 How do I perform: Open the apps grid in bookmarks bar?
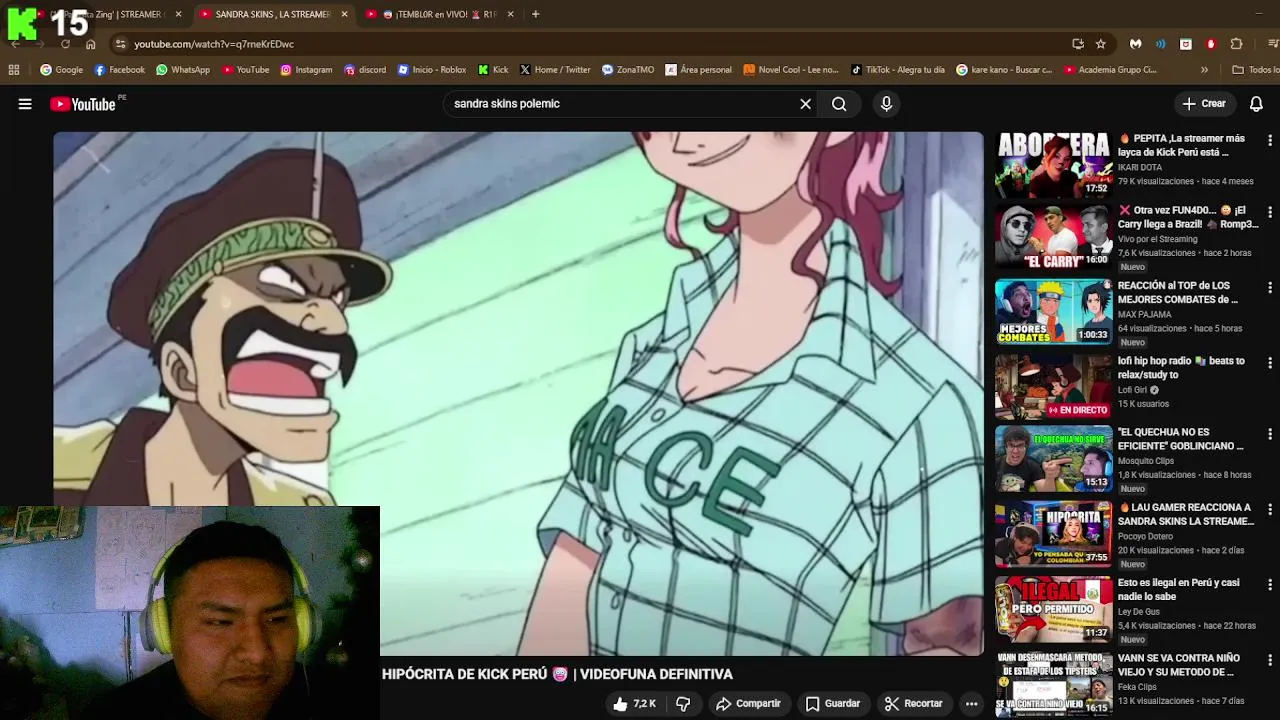click(14, 70)
